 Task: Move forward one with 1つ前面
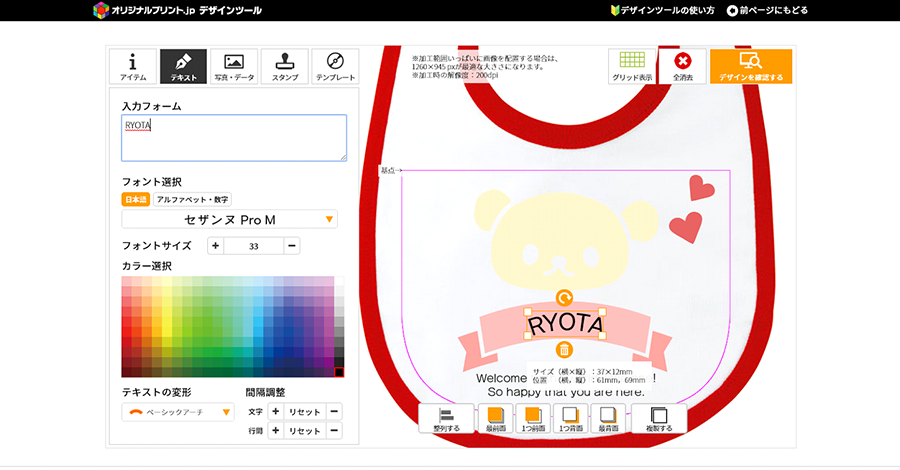533,419
